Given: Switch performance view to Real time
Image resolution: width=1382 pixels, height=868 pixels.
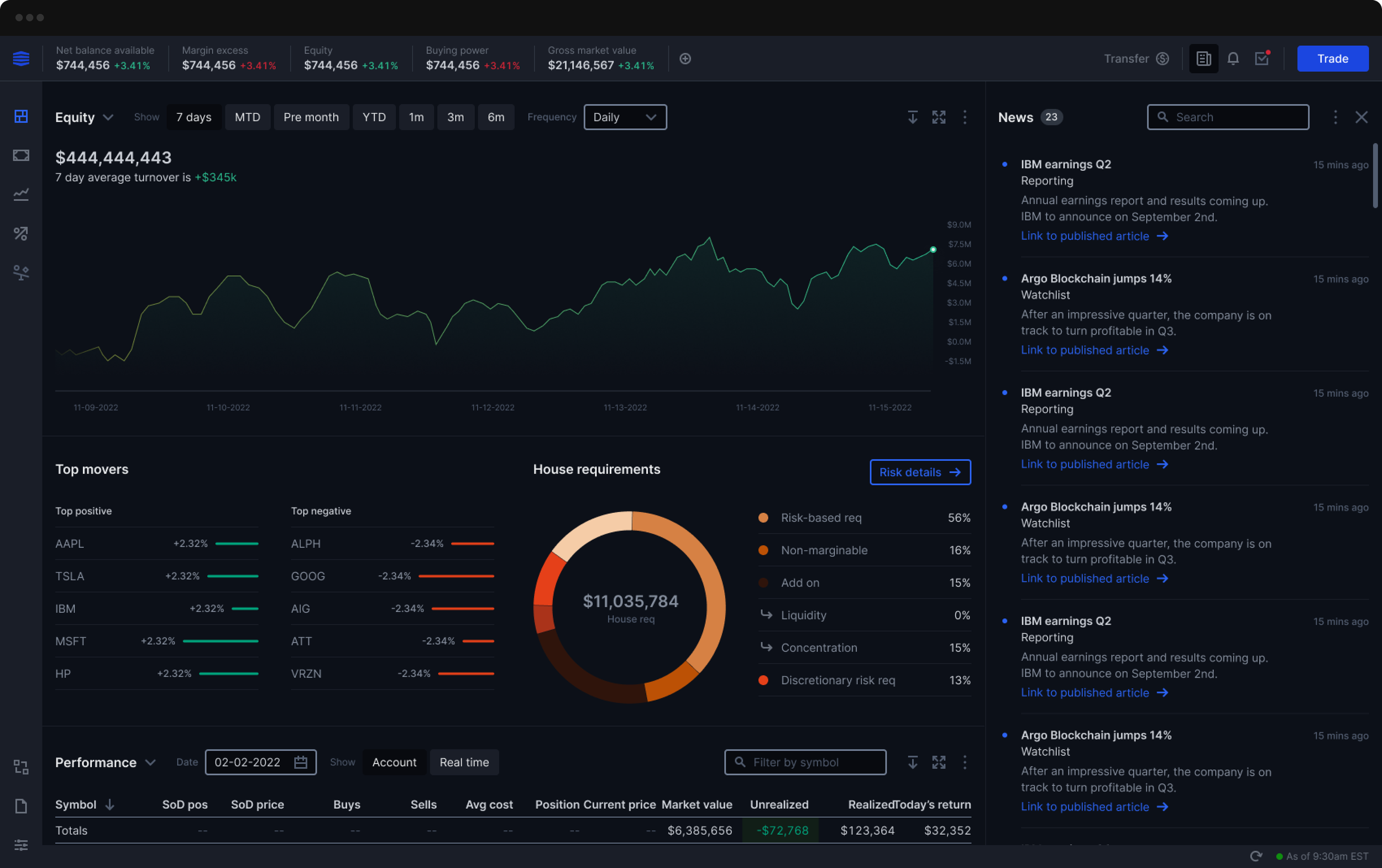Looking at the screenshot, I should pos(464,762).
